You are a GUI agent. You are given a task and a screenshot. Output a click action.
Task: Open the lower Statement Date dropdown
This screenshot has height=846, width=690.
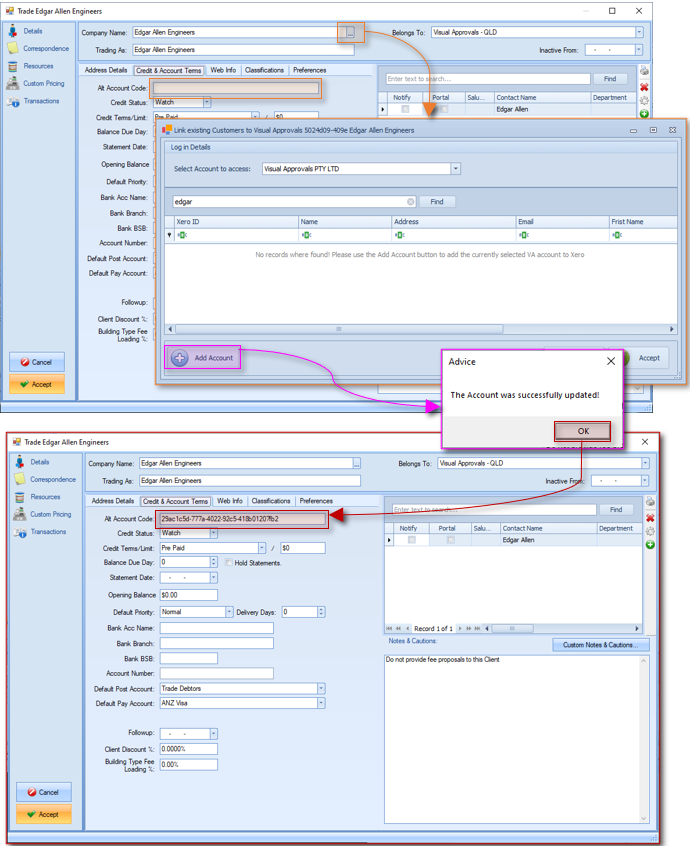click(214, 578)
